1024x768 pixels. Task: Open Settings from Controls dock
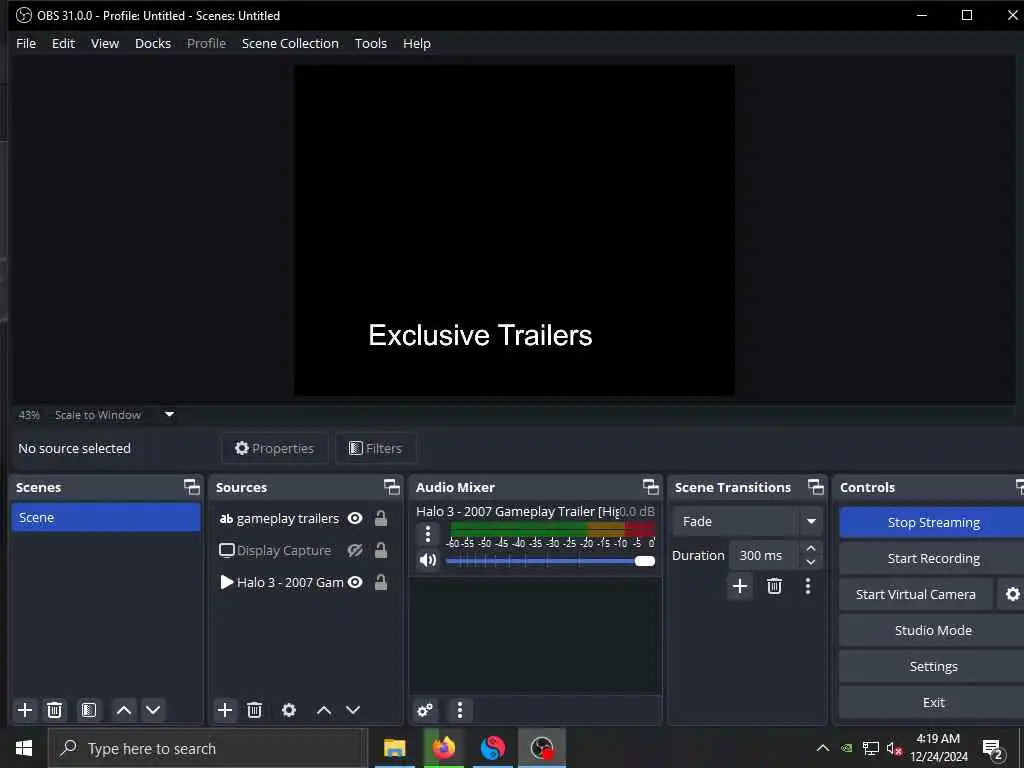pyautogui.click(x=933, y=666)
